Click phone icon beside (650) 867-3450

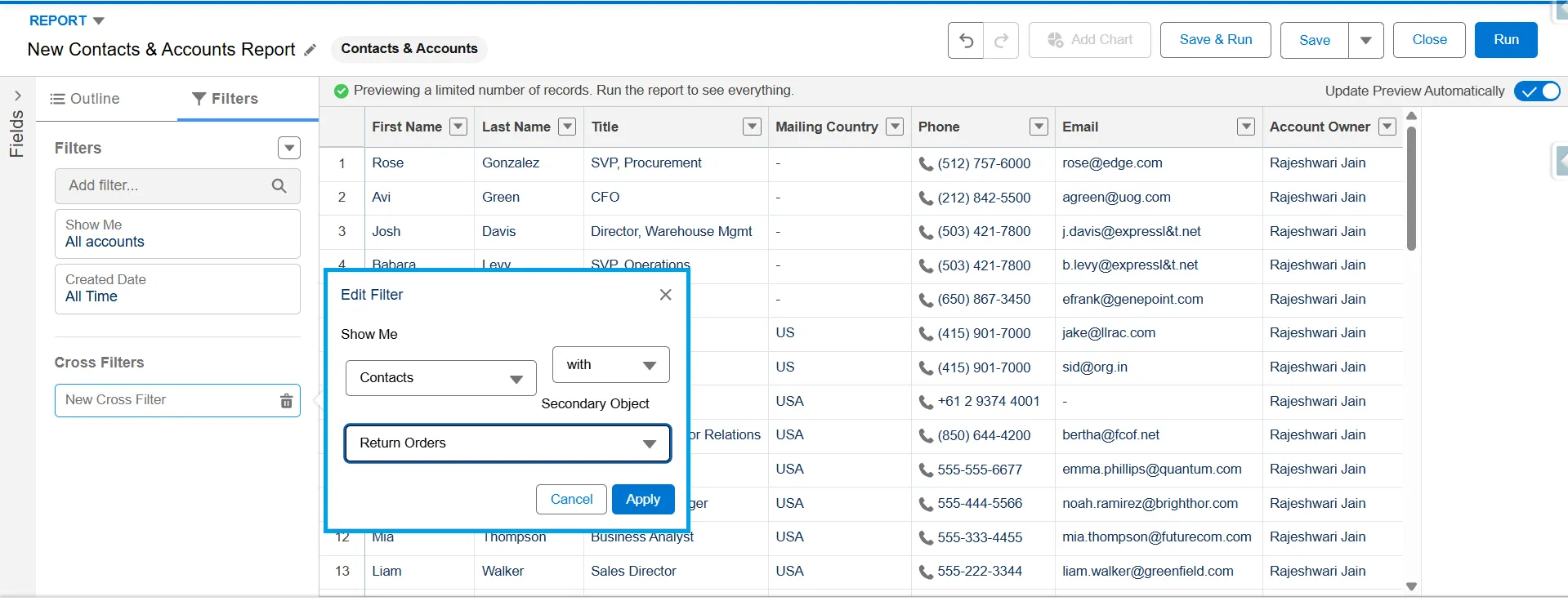coord(926,300)
